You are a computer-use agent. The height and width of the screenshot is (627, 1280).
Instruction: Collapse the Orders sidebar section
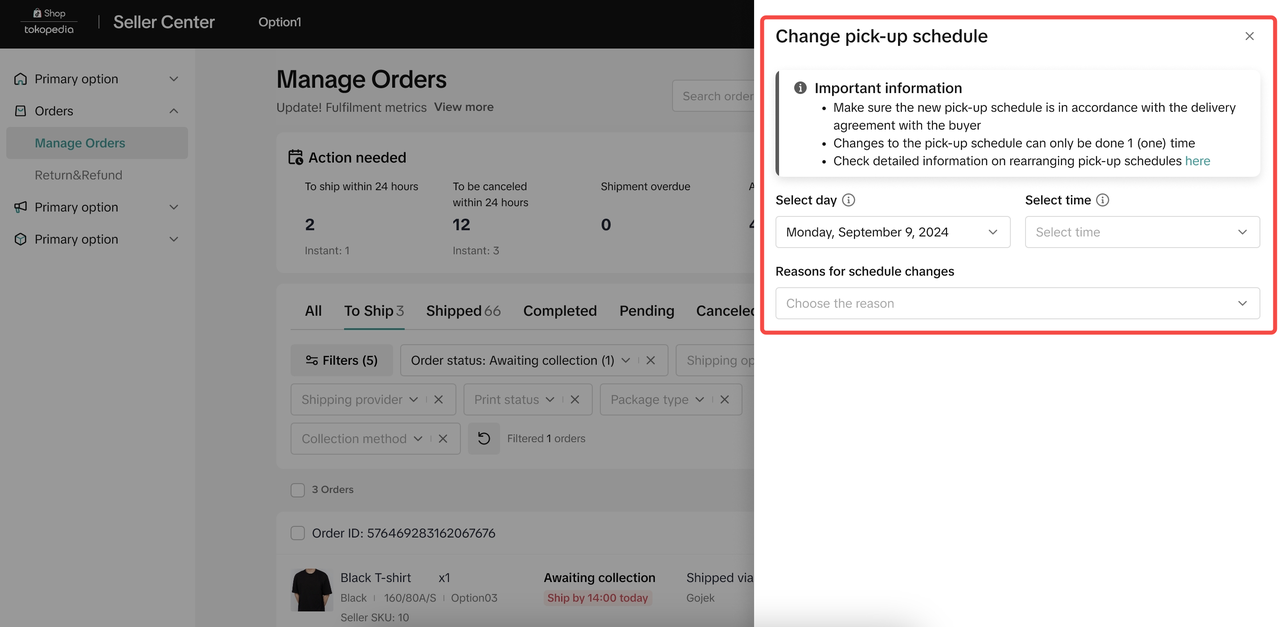tap(173, 111)
